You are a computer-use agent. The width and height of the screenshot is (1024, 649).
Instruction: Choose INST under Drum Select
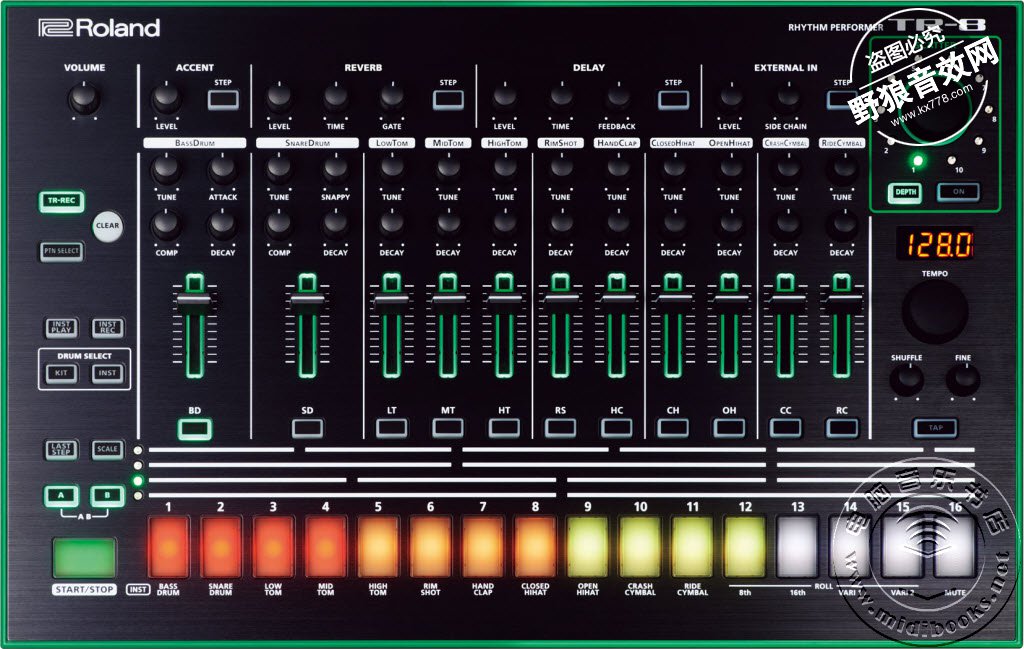click(x=107, y=373)
